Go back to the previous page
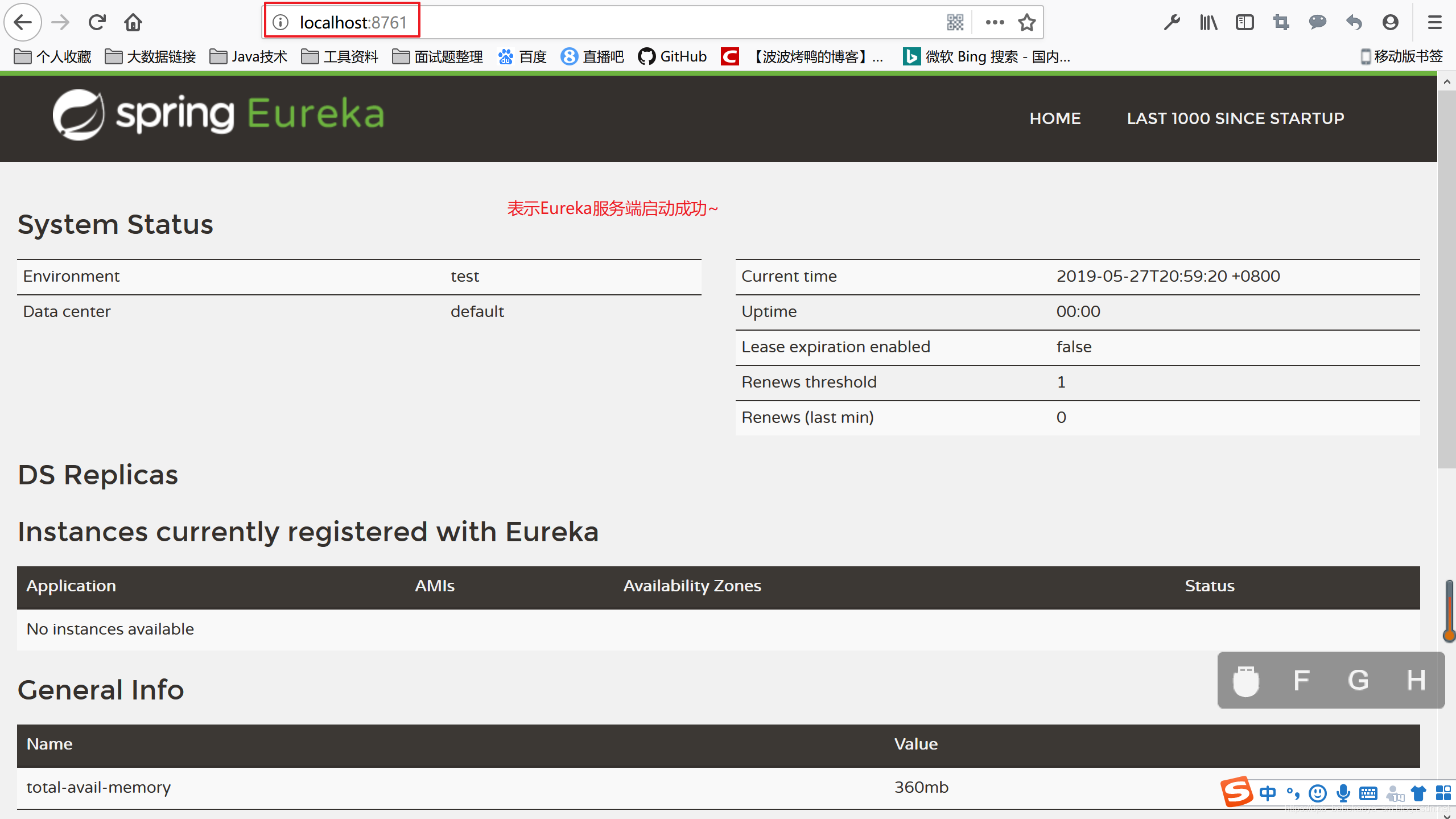Viewport: 1456px width, 819px height. click(23, 22)
